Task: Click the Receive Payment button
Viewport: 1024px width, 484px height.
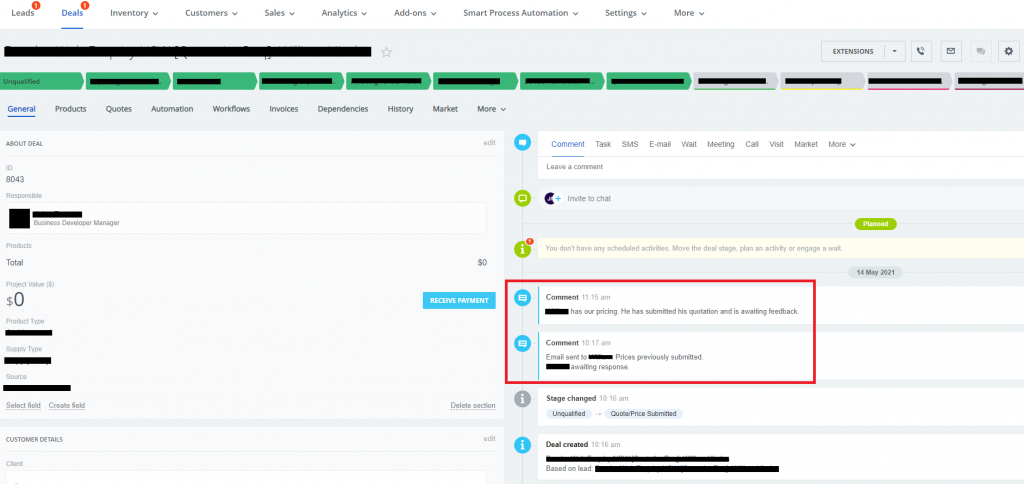Action: tap(459, 300)
